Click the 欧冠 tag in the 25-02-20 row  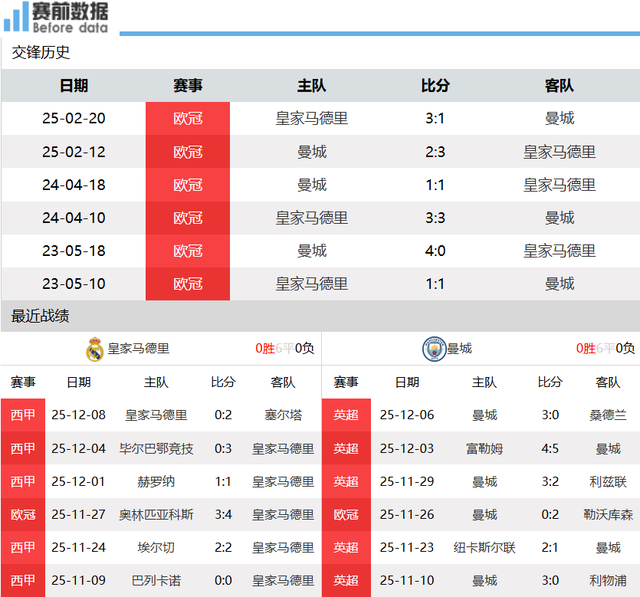tap(188, 118)
